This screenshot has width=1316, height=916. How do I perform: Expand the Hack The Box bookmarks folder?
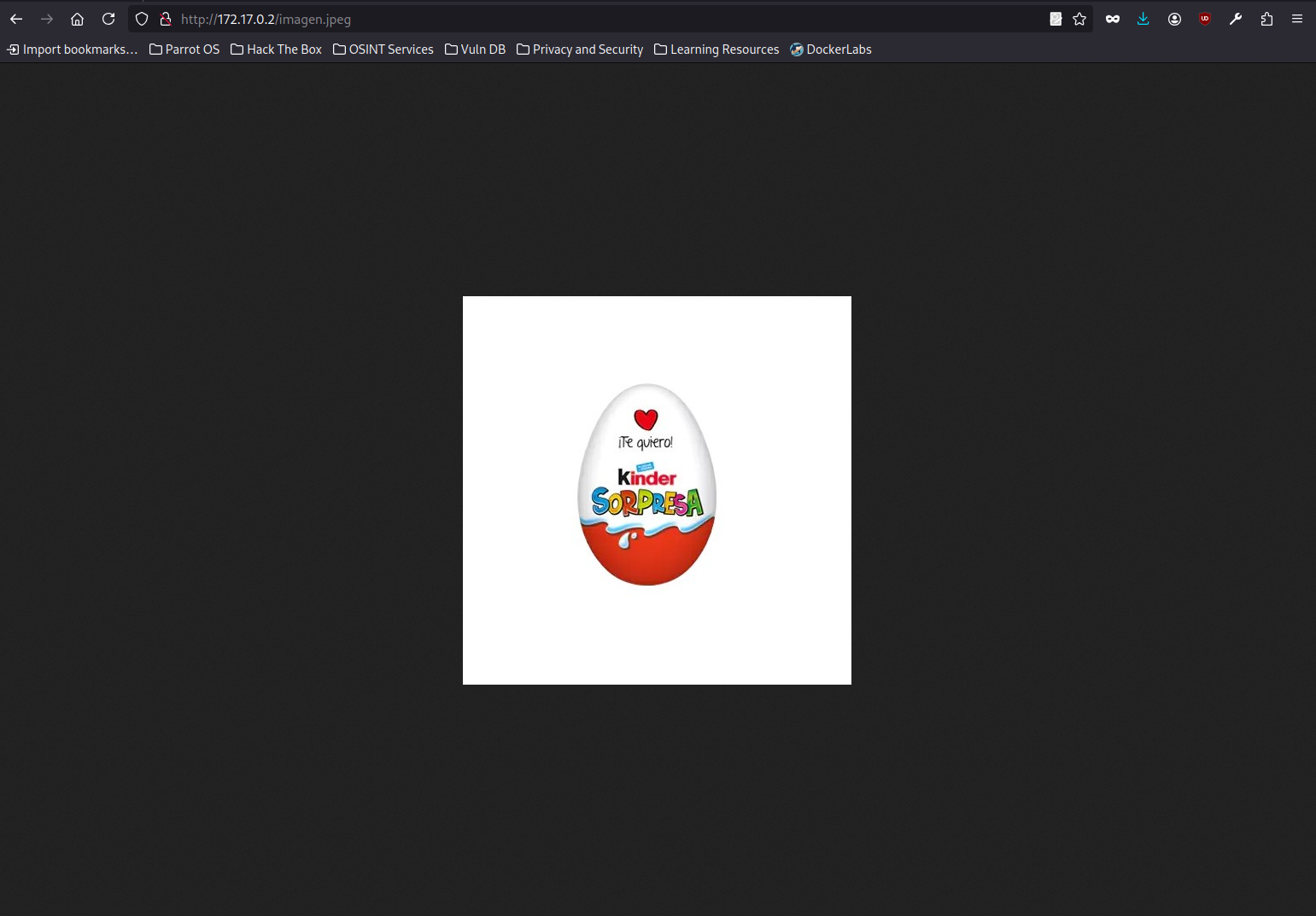point(276,50)
